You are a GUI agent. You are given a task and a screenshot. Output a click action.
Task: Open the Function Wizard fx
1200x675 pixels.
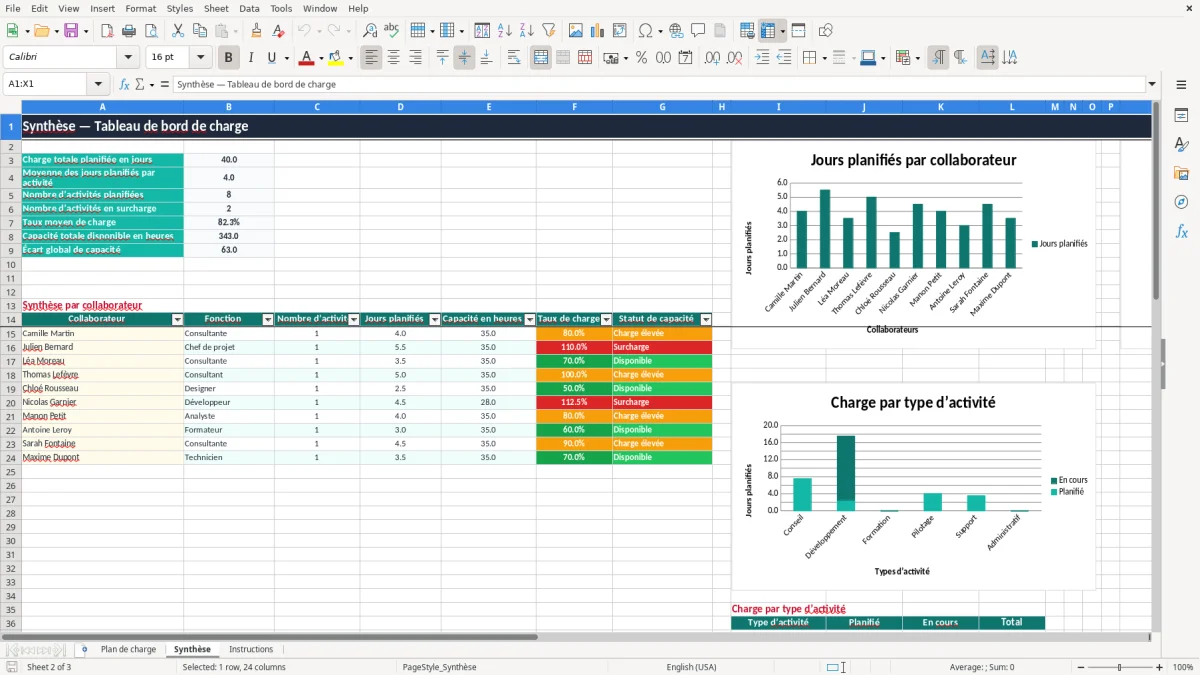point(124,85)
